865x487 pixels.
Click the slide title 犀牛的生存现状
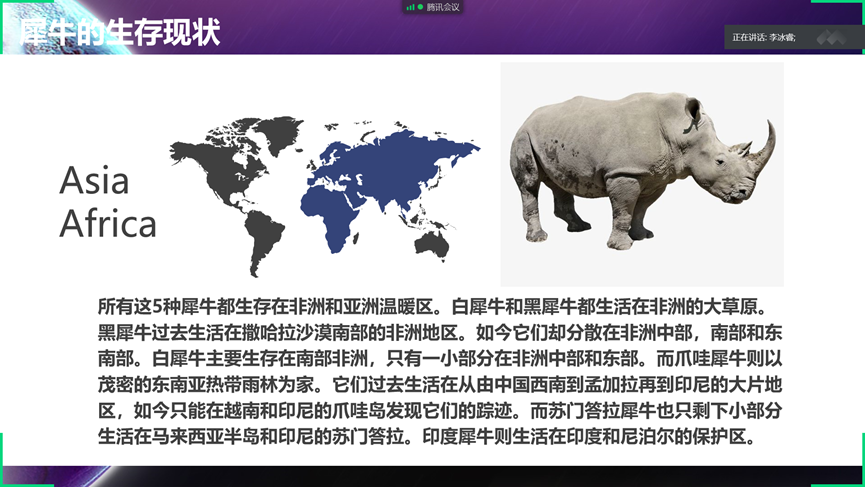120,32
